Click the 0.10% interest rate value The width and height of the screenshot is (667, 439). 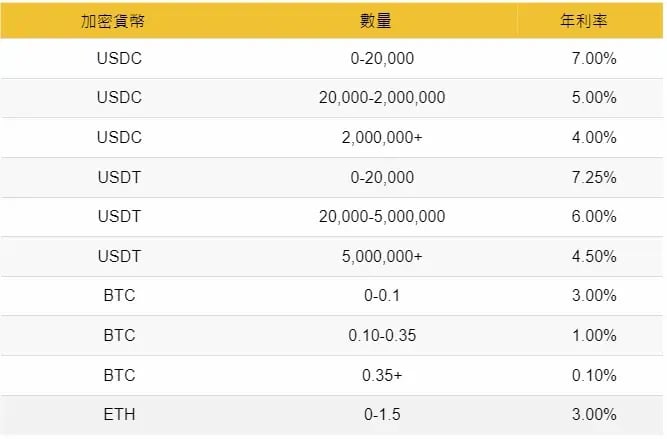(594, 375)
